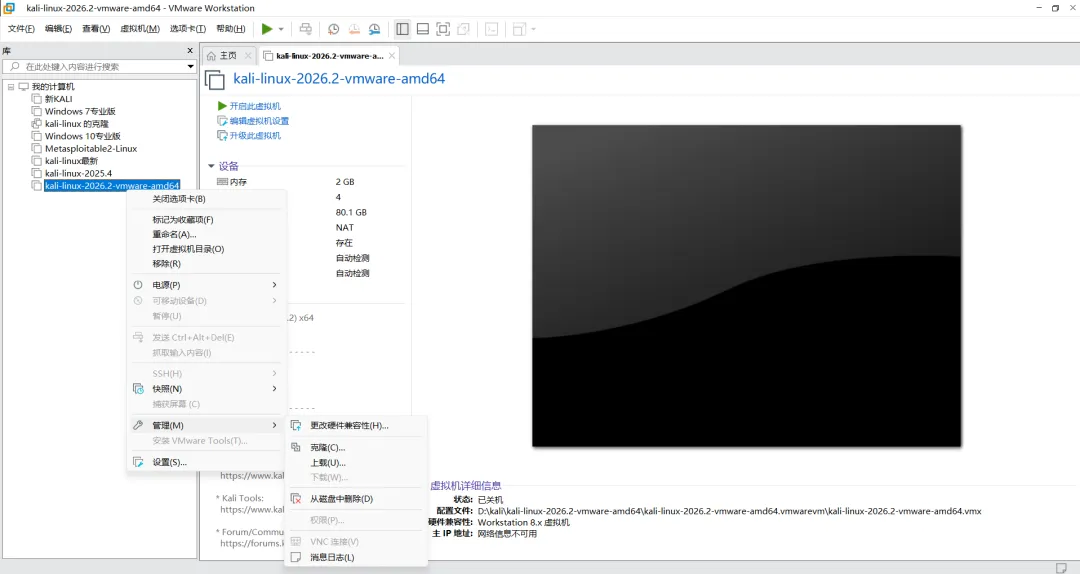Image resolution: width=1080 pixels, height=574 pixels.
Task: Close the kali-linux-2026.2 VM tab
Action: pyautogui.click(x=392, y=56)
